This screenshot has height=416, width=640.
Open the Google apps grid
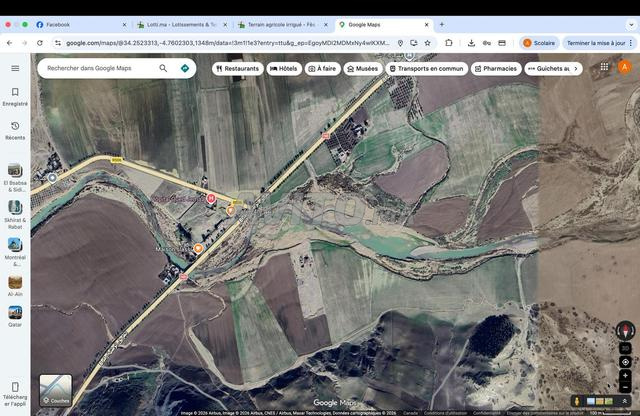[605, 67]
